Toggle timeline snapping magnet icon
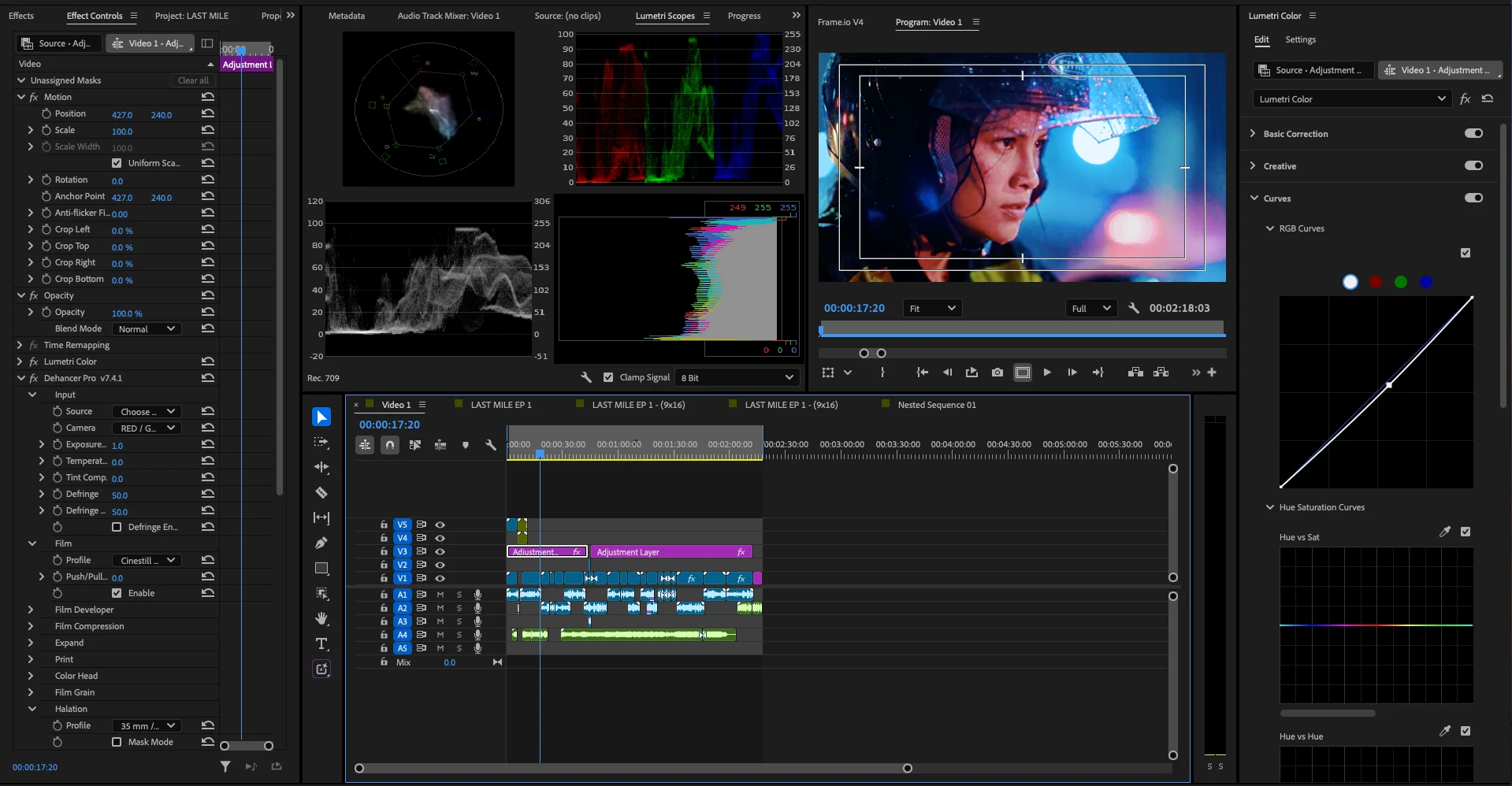The width and height of the screenshot is (1512, 786). (x=390, y=445)
